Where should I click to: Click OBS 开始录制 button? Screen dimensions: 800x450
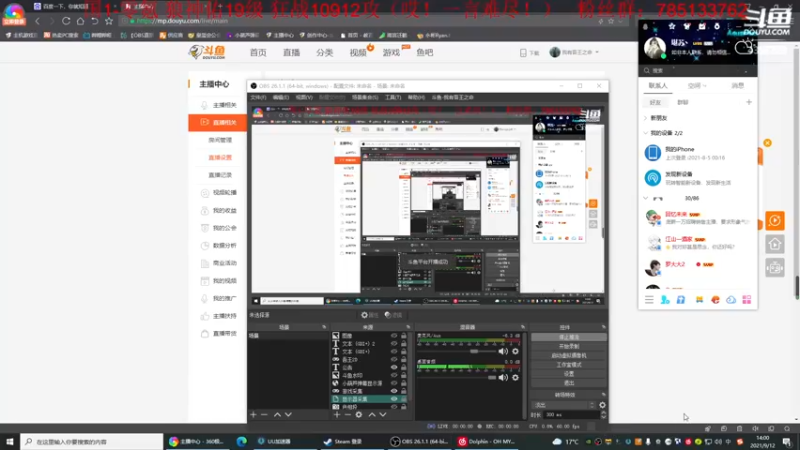click(x=569, y=346)
